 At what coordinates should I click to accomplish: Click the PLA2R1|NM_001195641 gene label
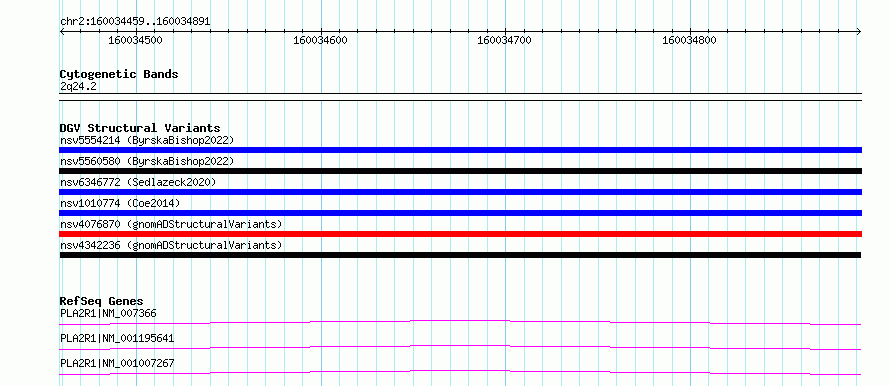click(117, 338)
